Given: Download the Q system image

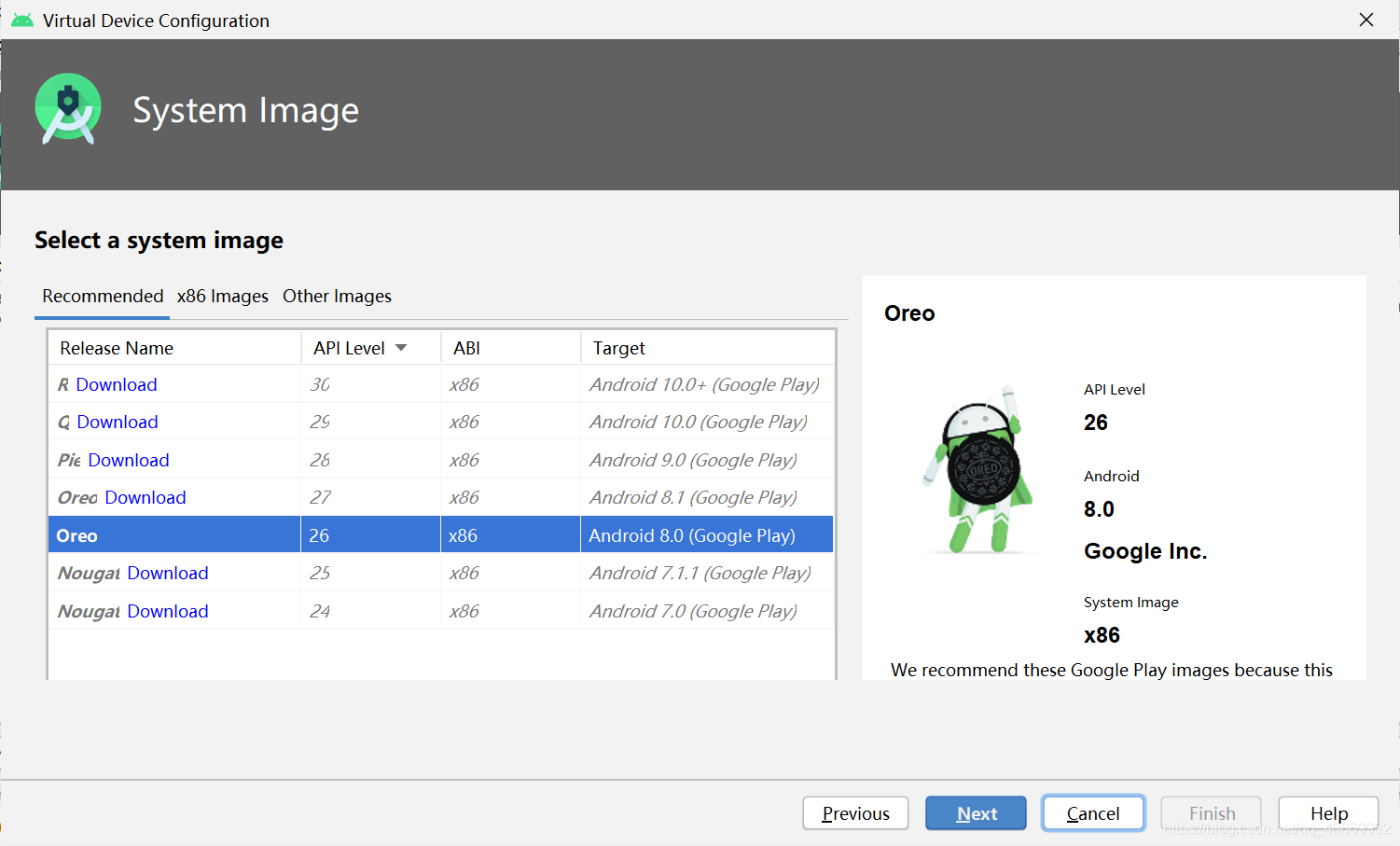Looking at the screenshot, I should coord(118,422).
